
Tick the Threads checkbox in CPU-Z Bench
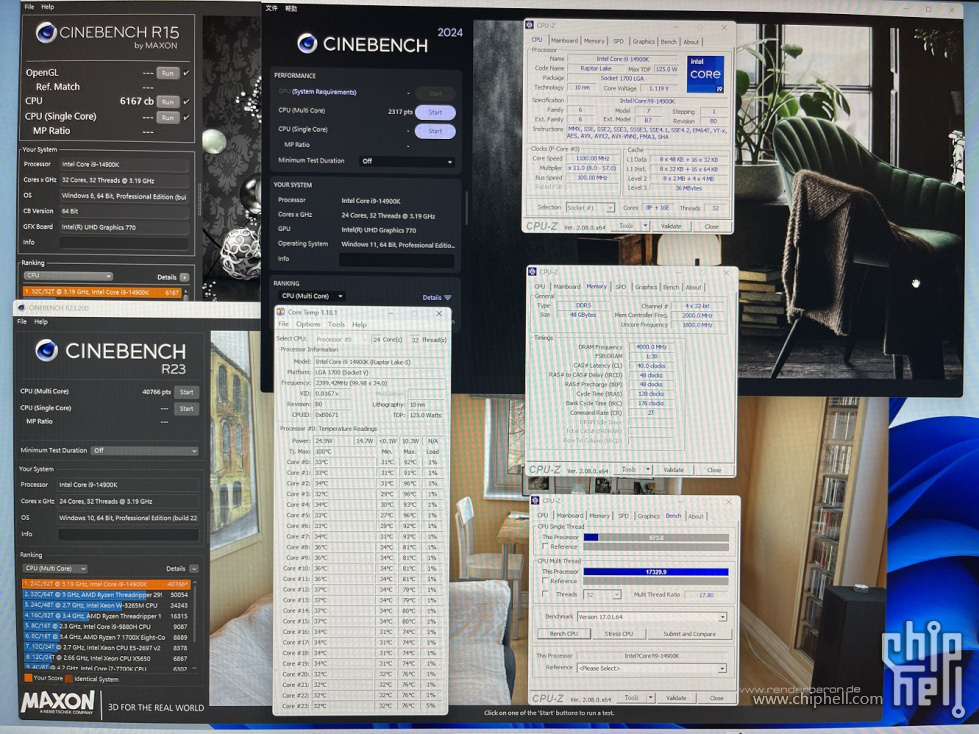(x=545, y=594)
